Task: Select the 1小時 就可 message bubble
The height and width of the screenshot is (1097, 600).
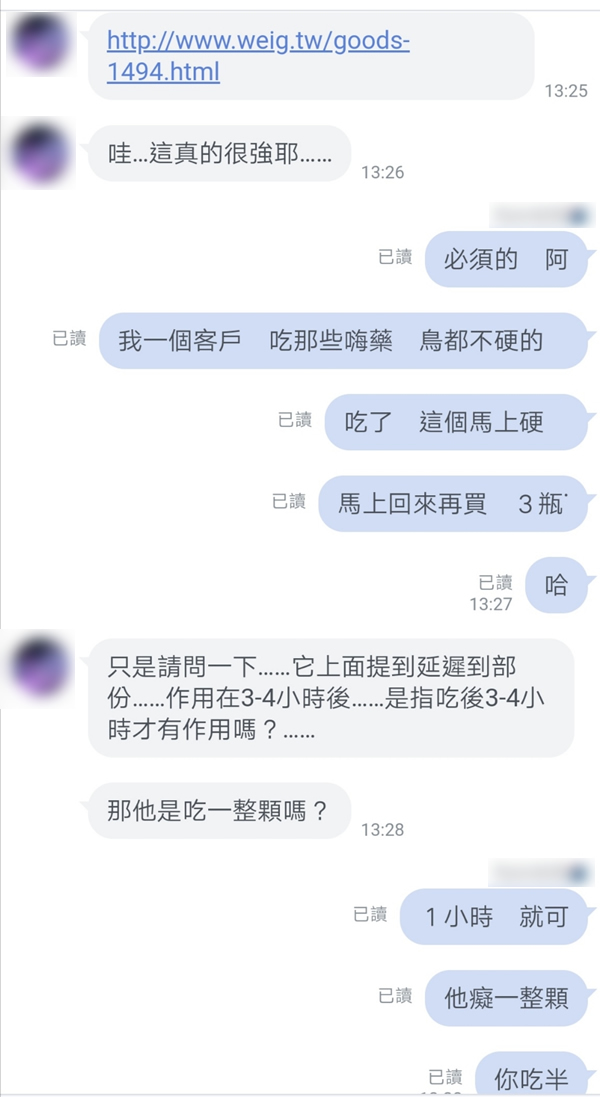Action: pos(494,916)
